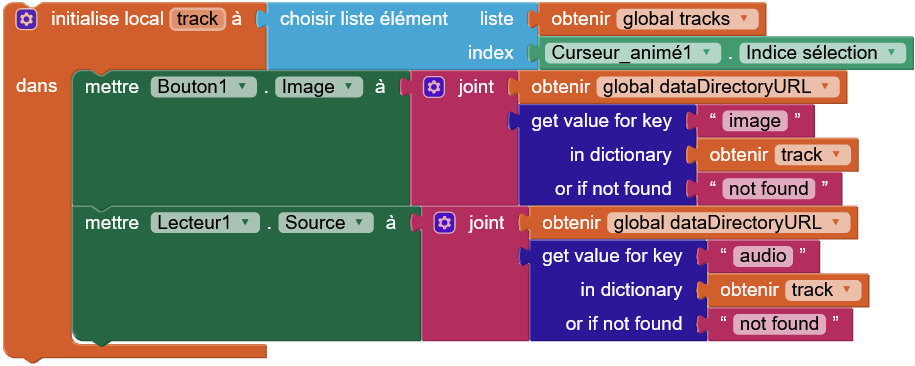
Task: Edit the "image" text string field
Action: tap(755, 121)
